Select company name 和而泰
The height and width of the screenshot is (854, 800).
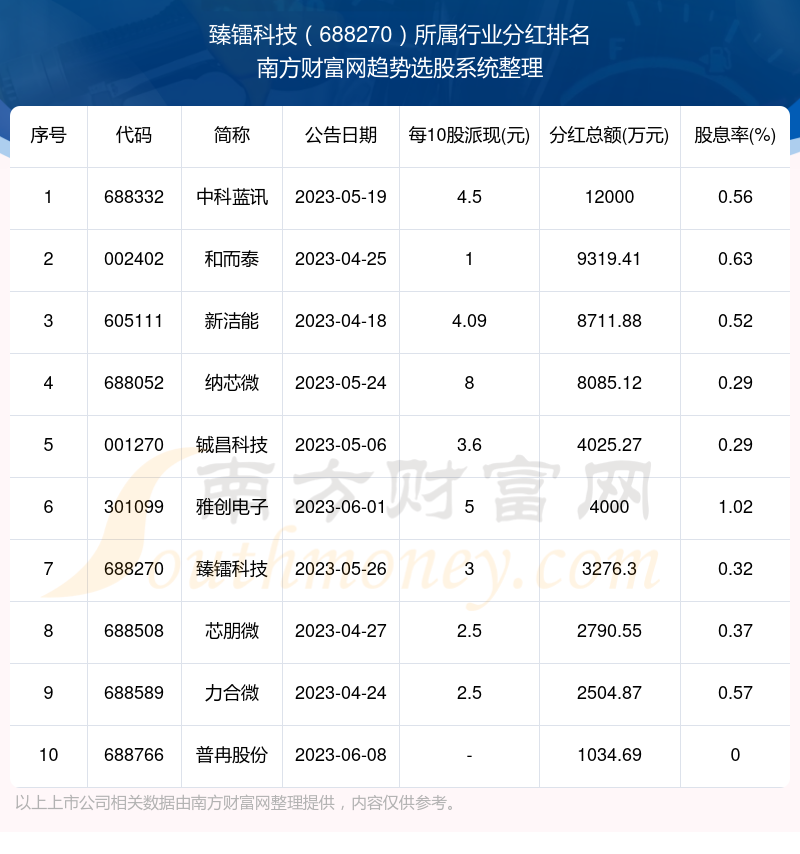[x=232, y=259]
